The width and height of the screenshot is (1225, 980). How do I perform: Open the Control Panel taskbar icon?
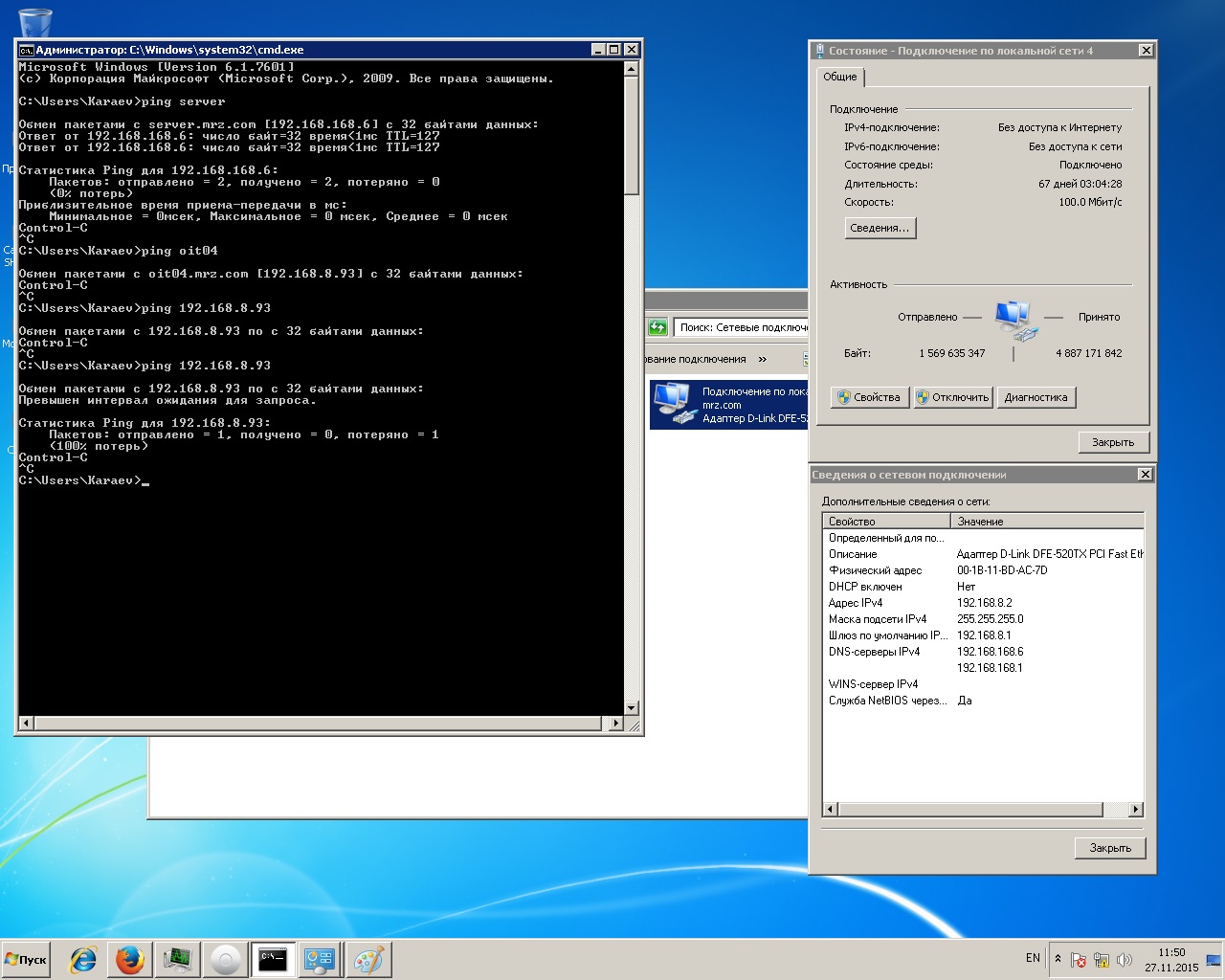click(x=320, y=959)
